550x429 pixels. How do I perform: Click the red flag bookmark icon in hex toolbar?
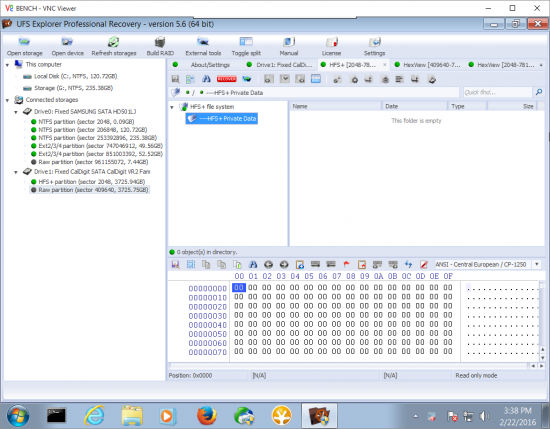(346, 264)
